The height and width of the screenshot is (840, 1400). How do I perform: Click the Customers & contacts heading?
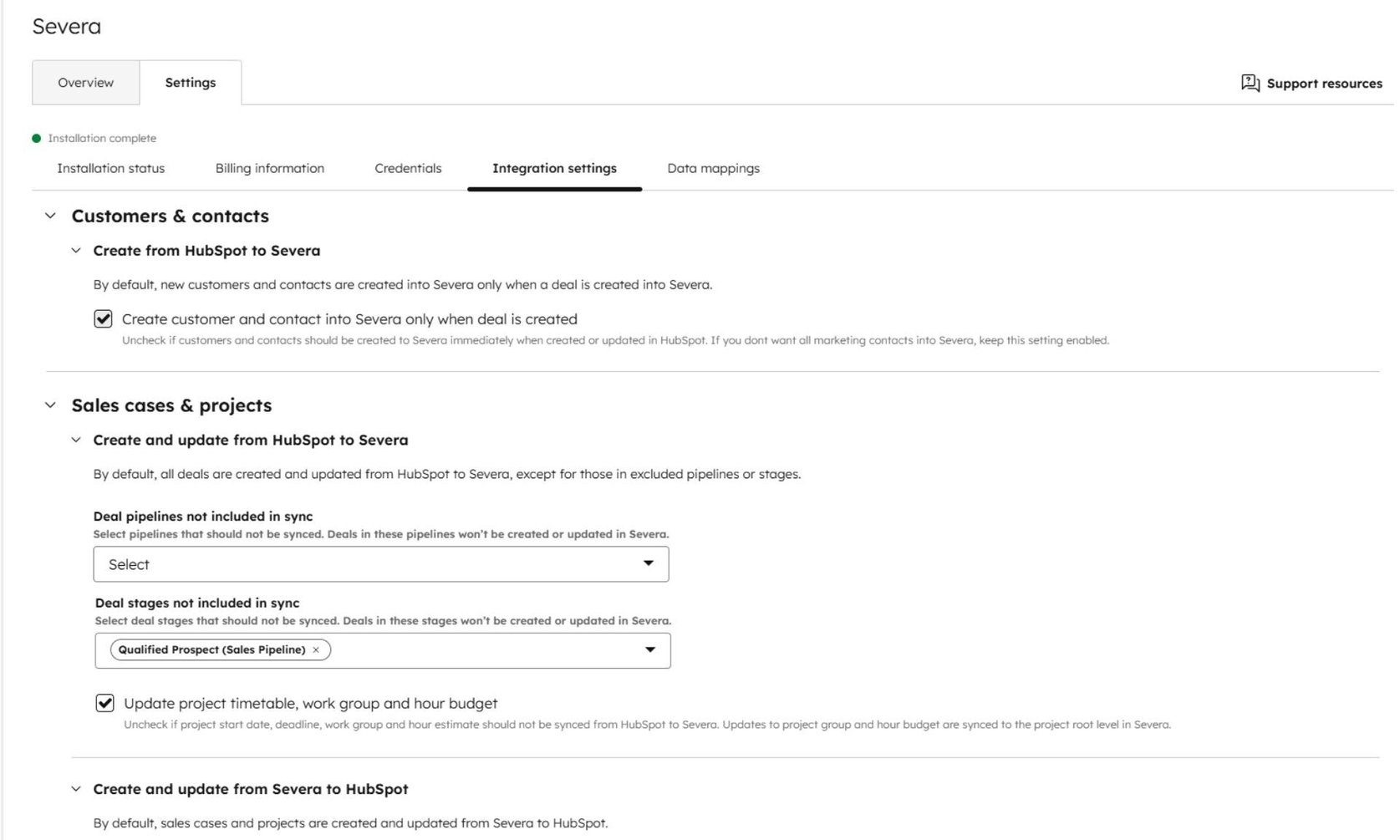(171, 216)
